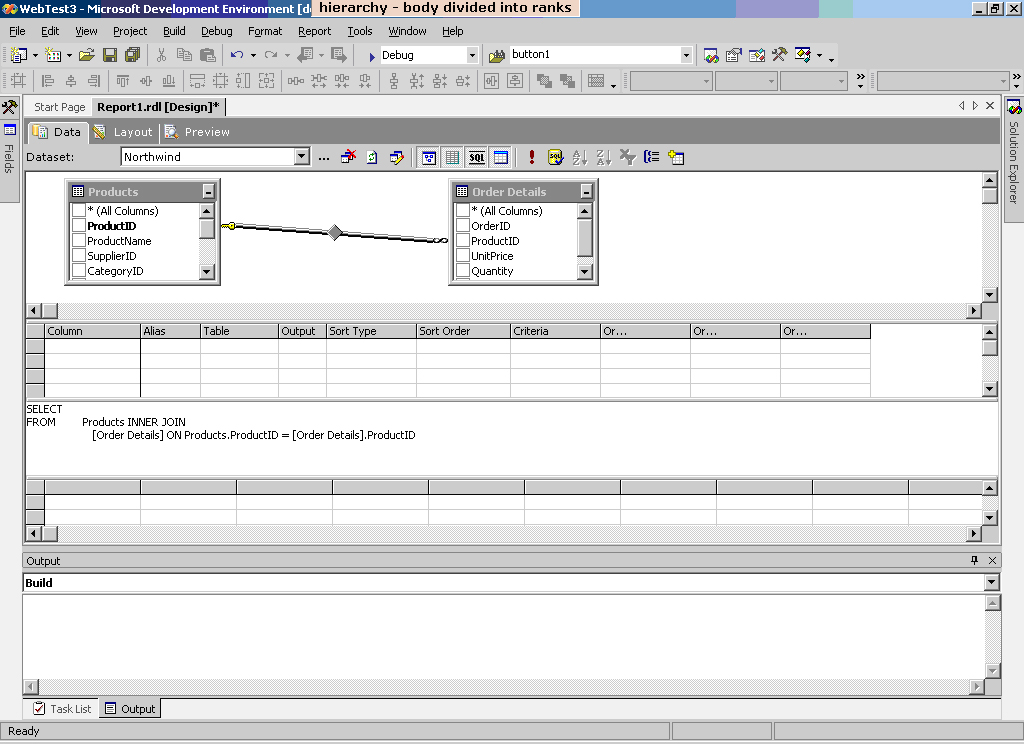Click the Products table vertical scrollbar thumb
The height and width of the screenshot is (744, 1024).
(207, 229)
